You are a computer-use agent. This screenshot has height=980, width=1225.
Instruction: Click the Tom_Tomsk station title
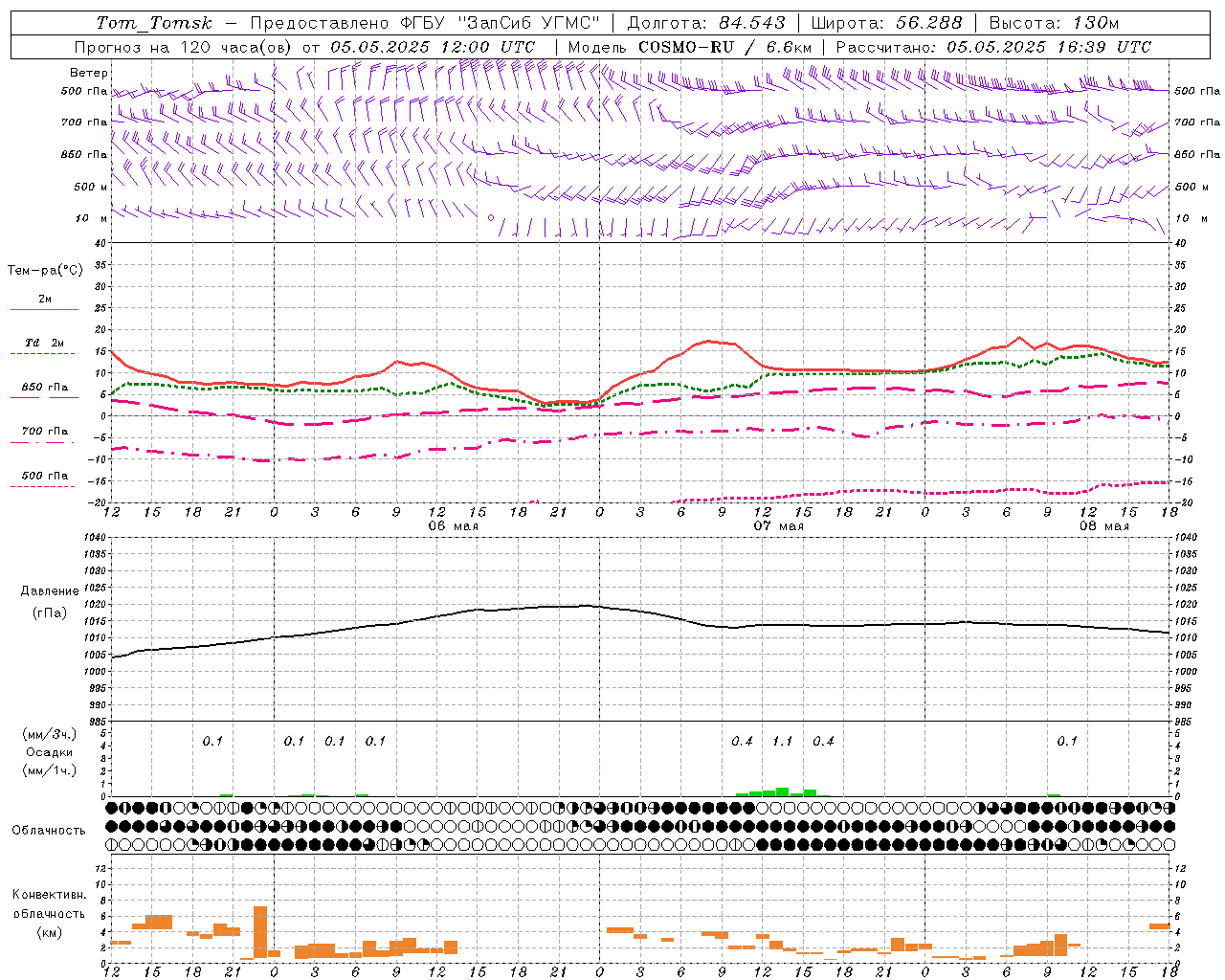pyautogui.click(x=154, y=23)
